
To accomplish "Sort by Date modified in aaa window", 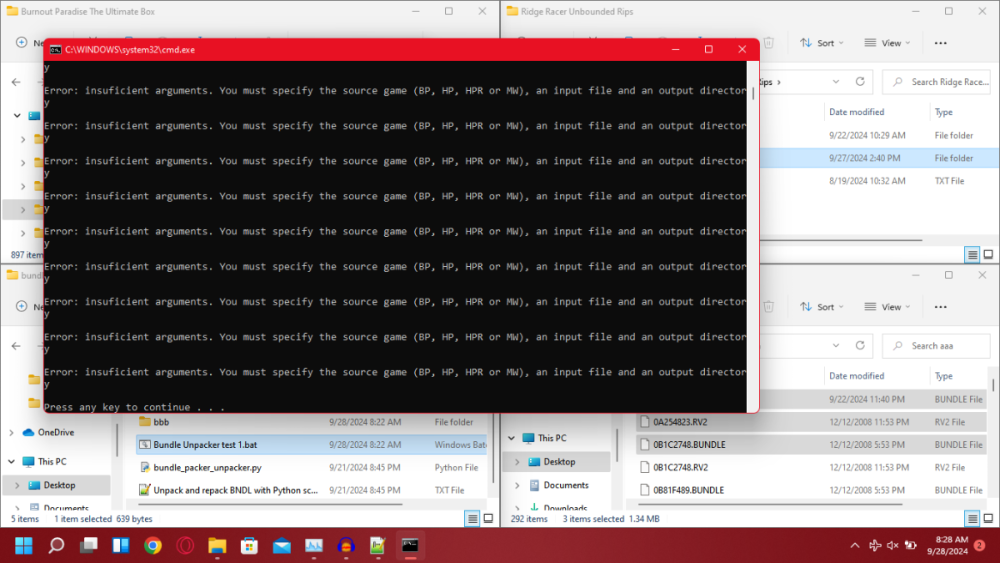I will click(857, 376).
